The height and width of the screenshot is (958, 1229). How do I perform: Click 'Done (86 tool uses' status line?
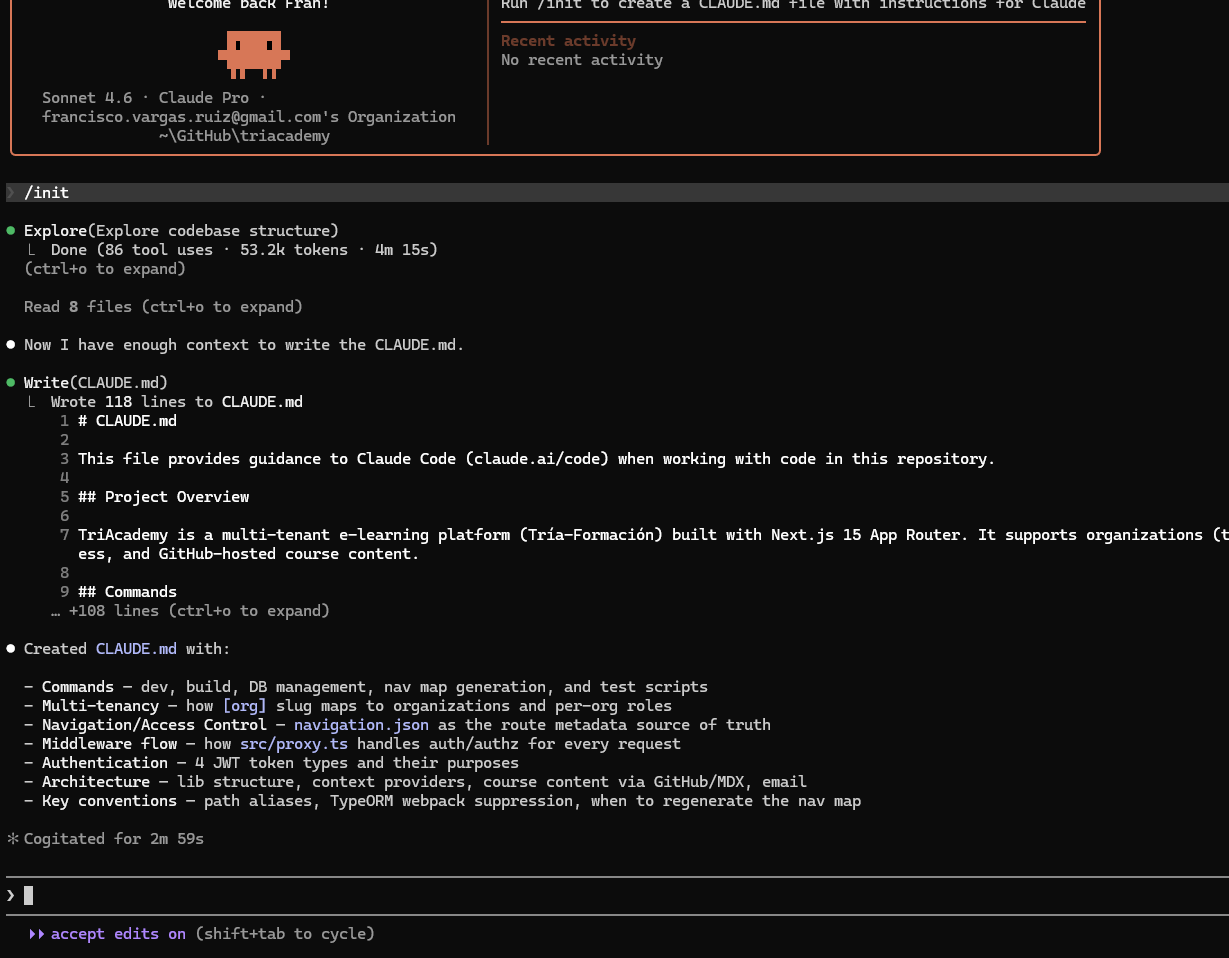244,250
